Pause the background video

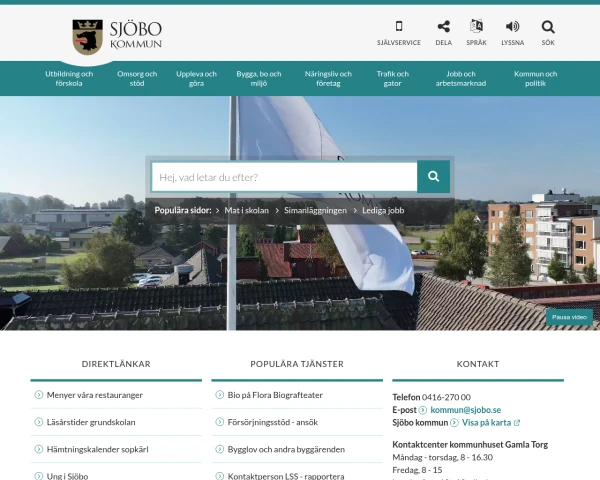tap(569, 317)
